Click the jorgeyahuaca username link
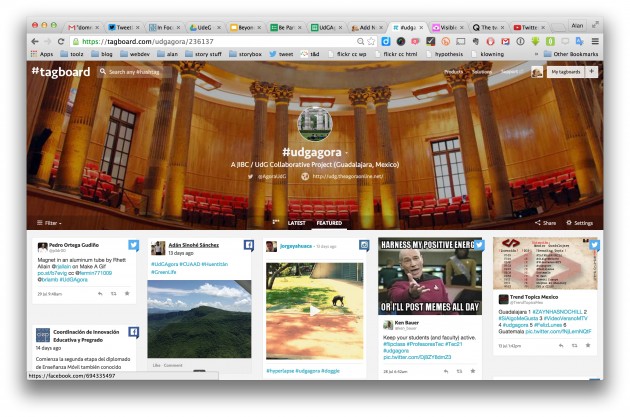The width and height of the screenshot is (630, 417). (x=296, y=246)
